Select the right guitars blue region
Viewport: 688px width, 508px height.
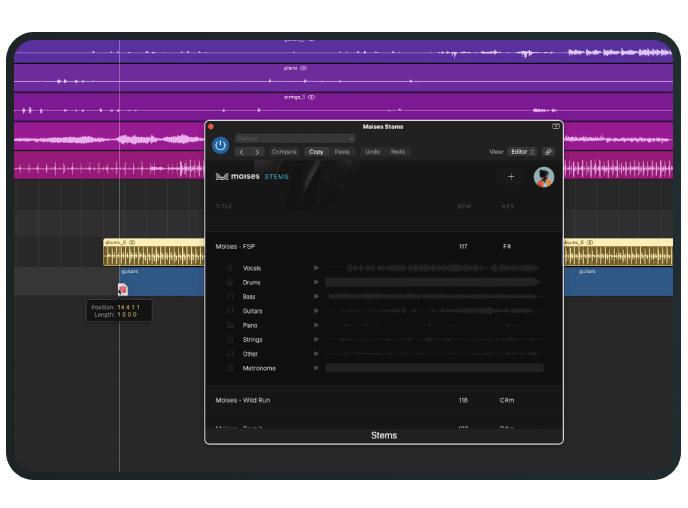click(x=618, y=282)
